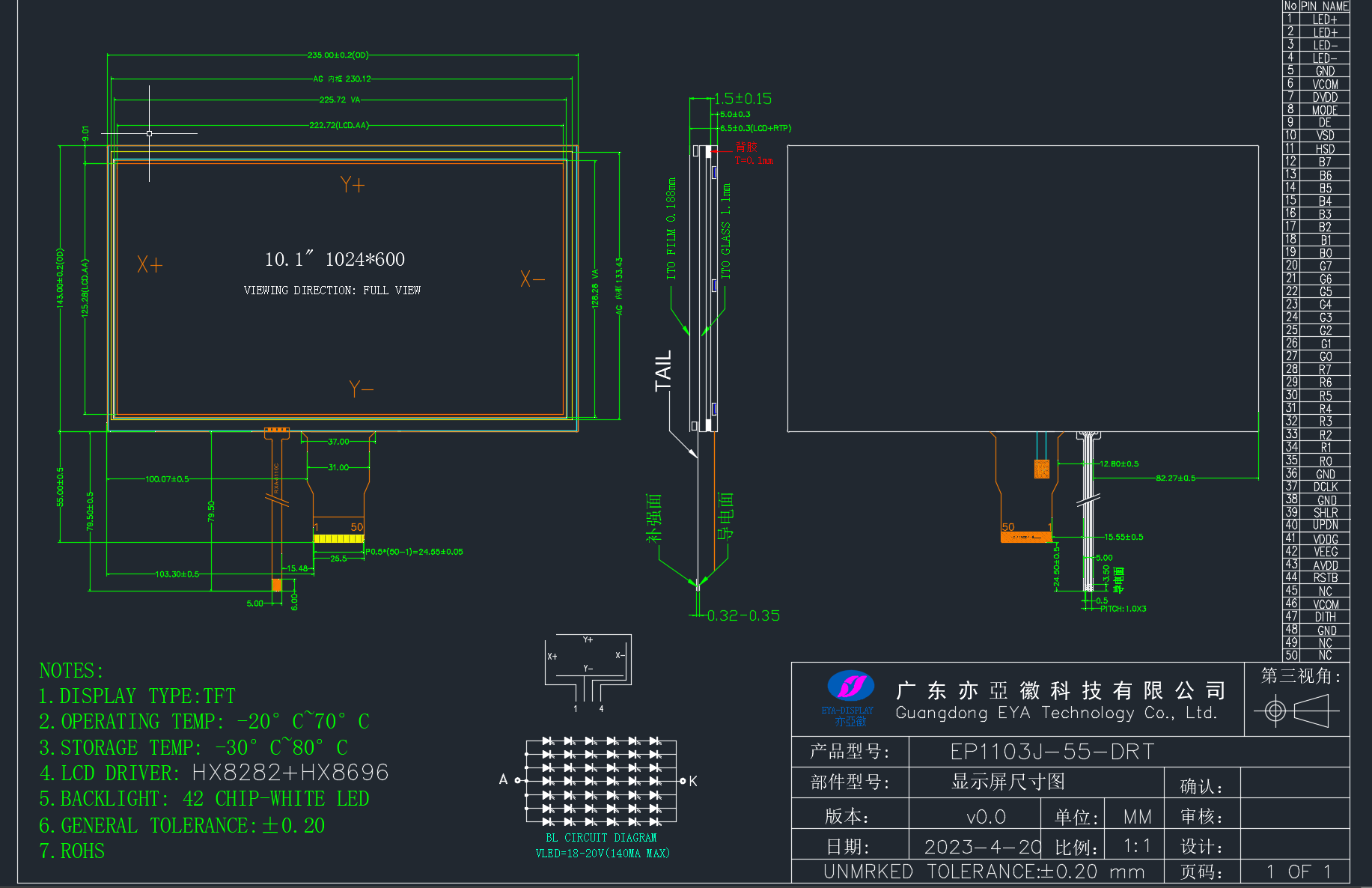Click the LCD DRIVER HX8282+HX8696 note
This screenshot has height=888, width=1372.
coord(214,773)
